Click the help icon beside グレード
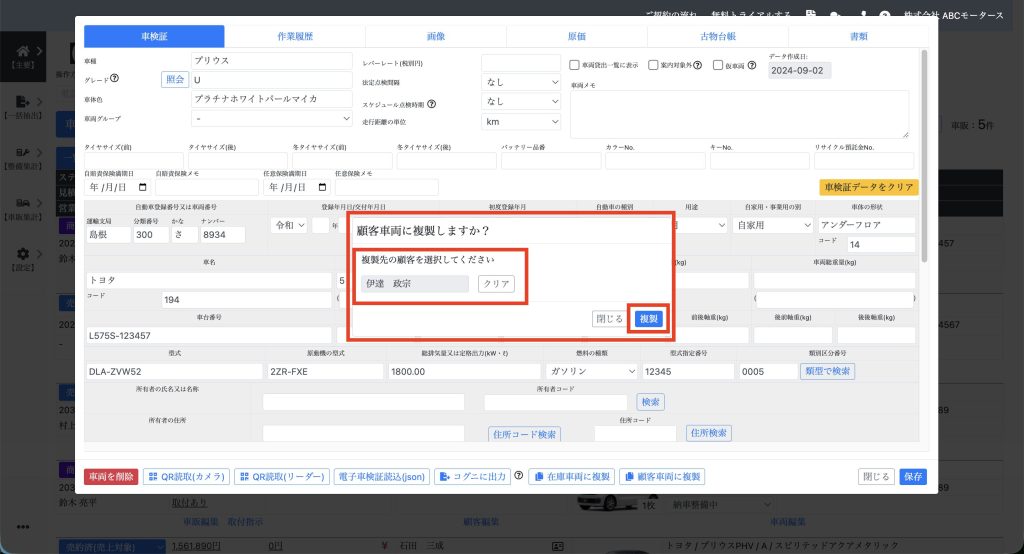The width and height of the screenshot is (1024, 554). click(115, 80)
